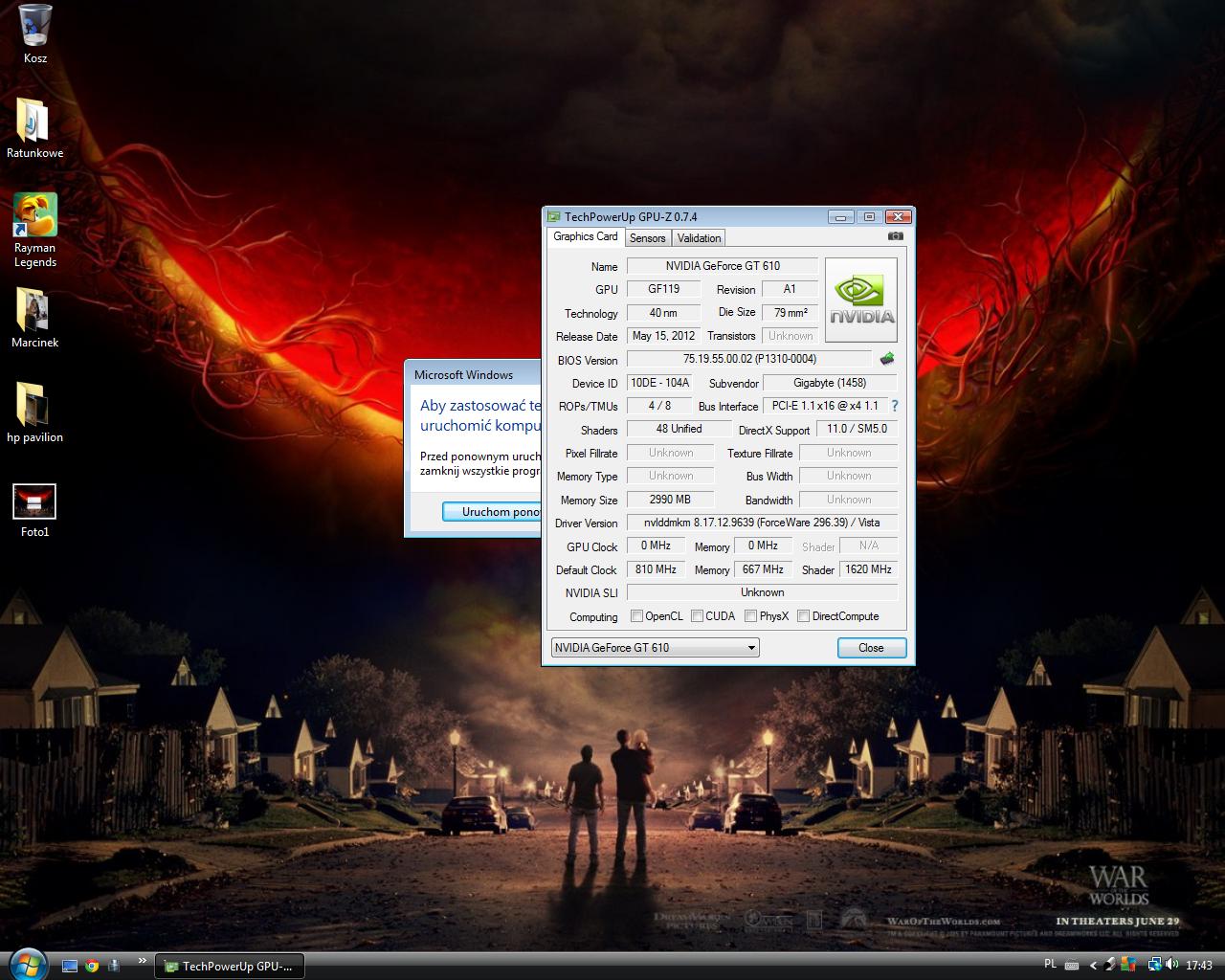This screenshot has width=1225, height=980.
Task: Enable the OpenCL checkbox
Action: (636, 616)
